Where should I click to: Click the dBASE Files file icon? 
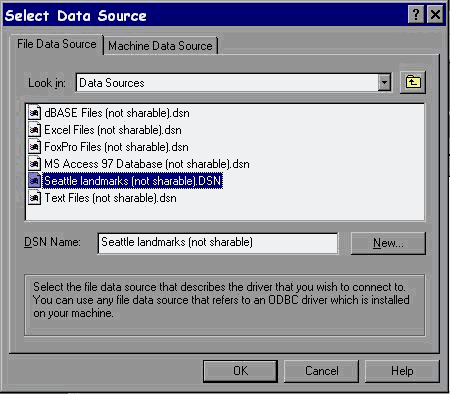[x=34, y=113]
